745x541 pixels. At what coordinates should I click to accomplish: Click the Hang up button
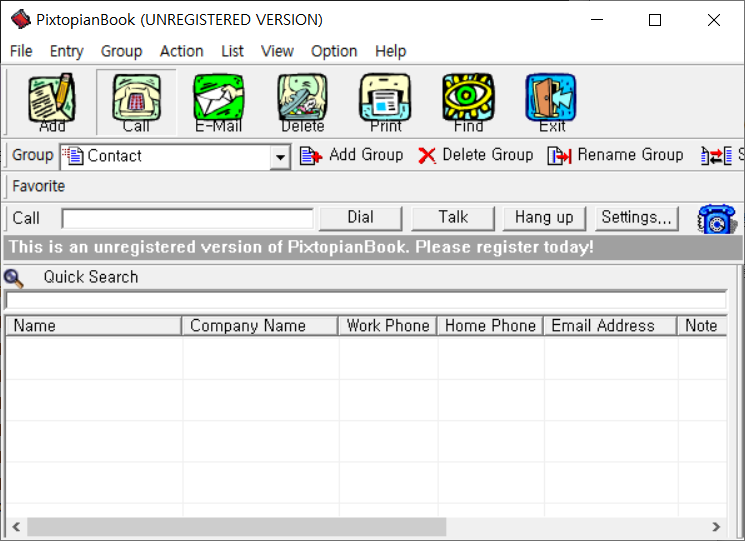pyautogui.click(x=544, y=218)
